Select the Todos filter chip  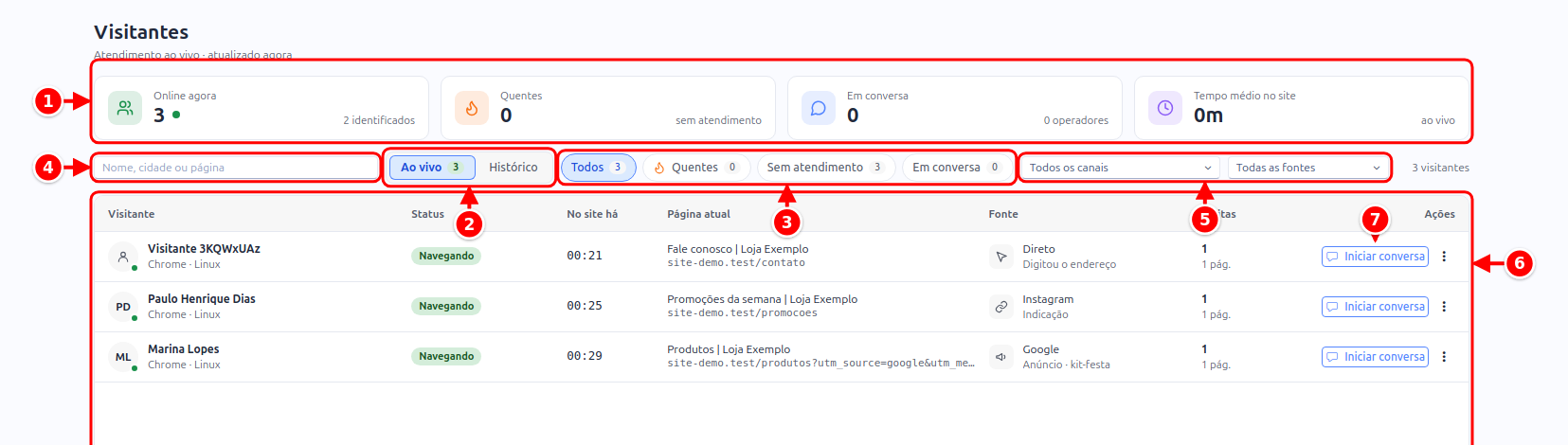coord(598,168)
